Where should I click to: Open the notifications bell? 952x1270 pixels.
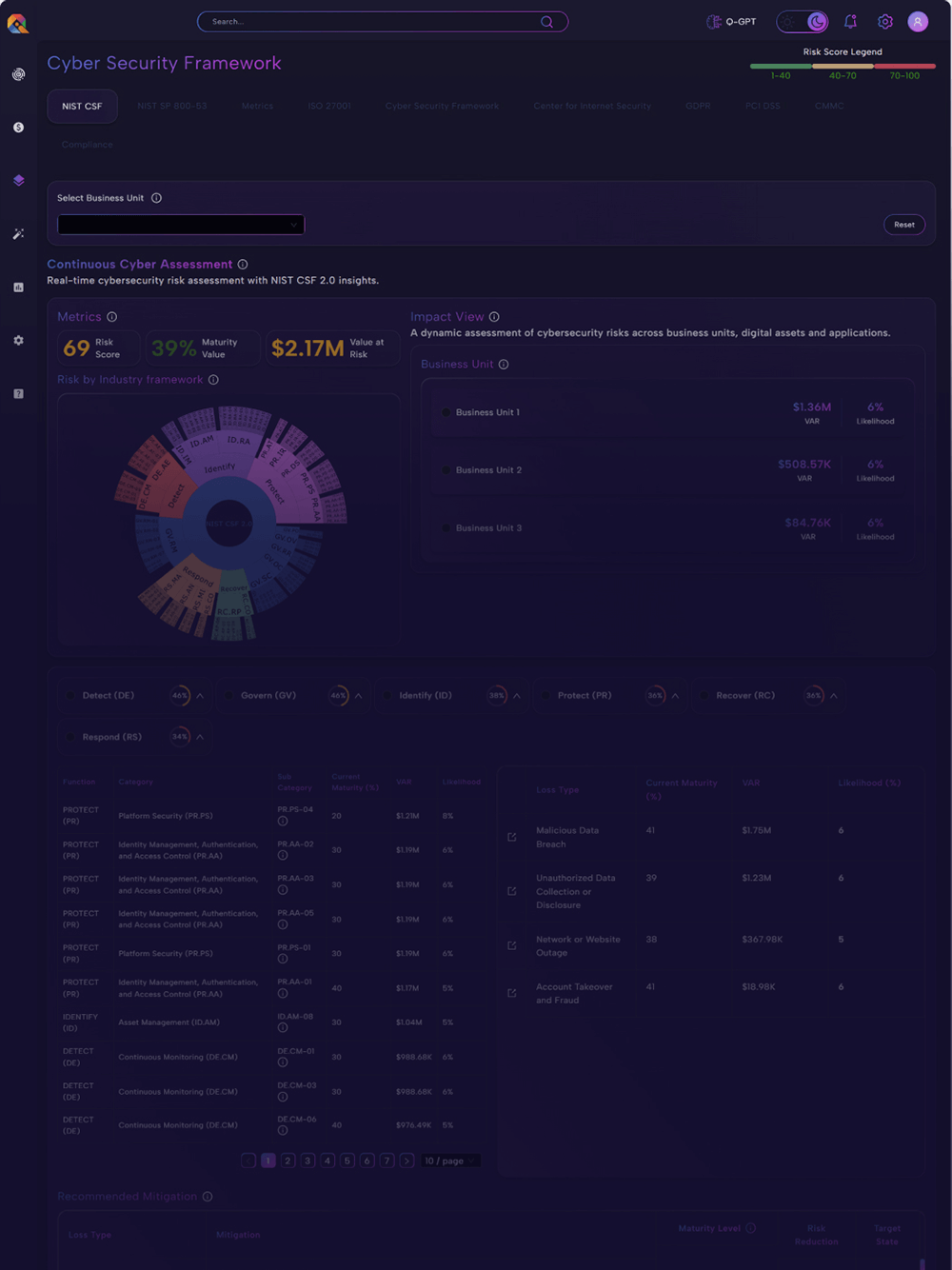point(850,22)
